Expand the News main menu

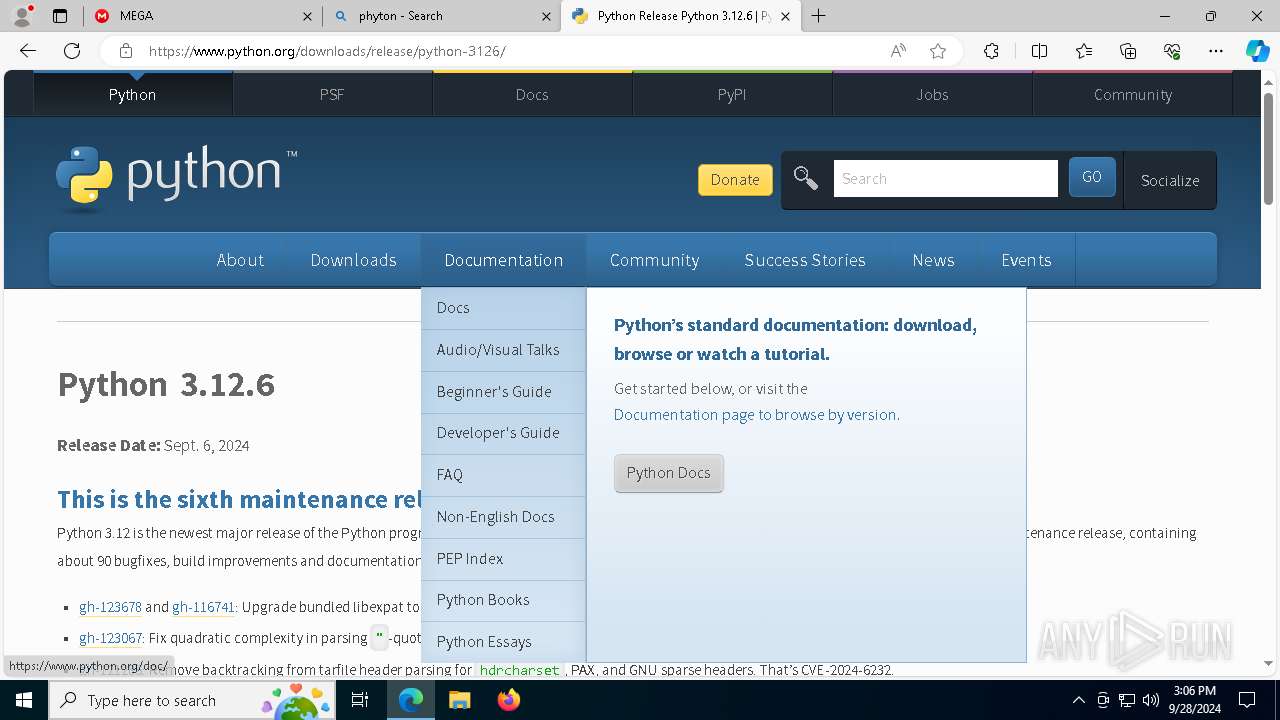tap(933, 260)
